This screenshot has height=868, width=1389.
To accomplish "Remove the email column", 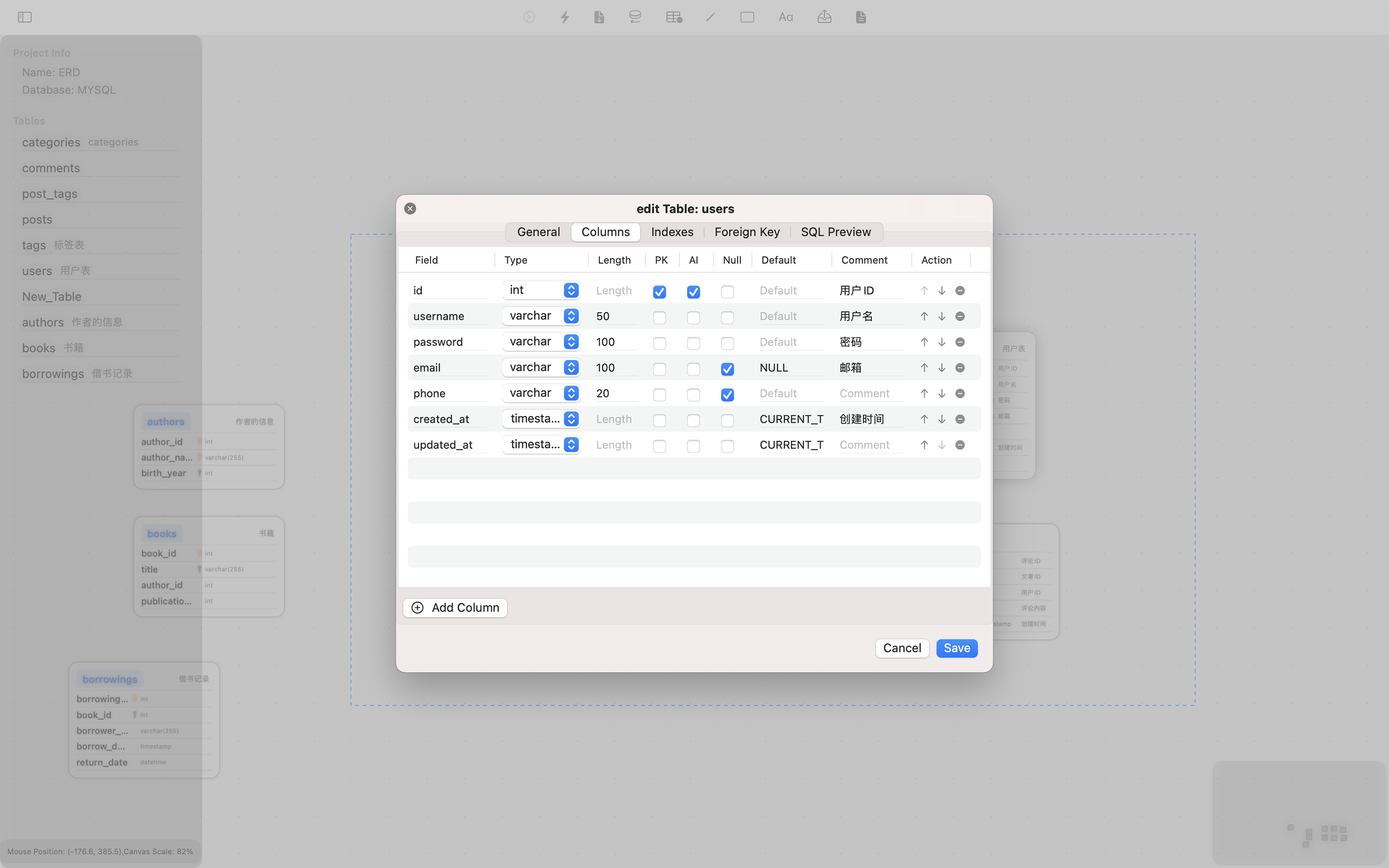I will click(960, 368).
